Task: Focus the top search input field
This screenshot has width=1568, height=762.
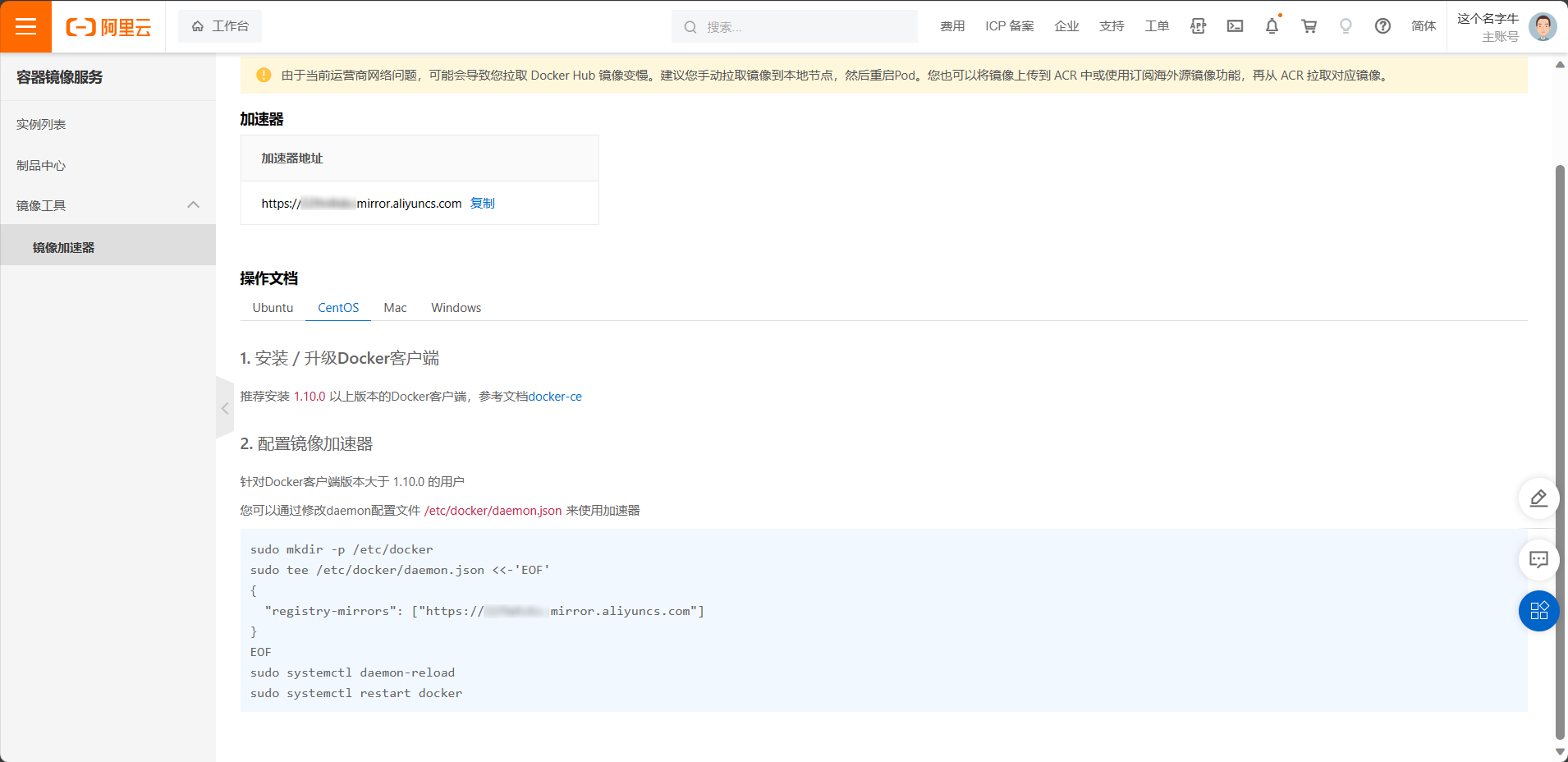Action: pyautogui.click(x=795, y=27)
